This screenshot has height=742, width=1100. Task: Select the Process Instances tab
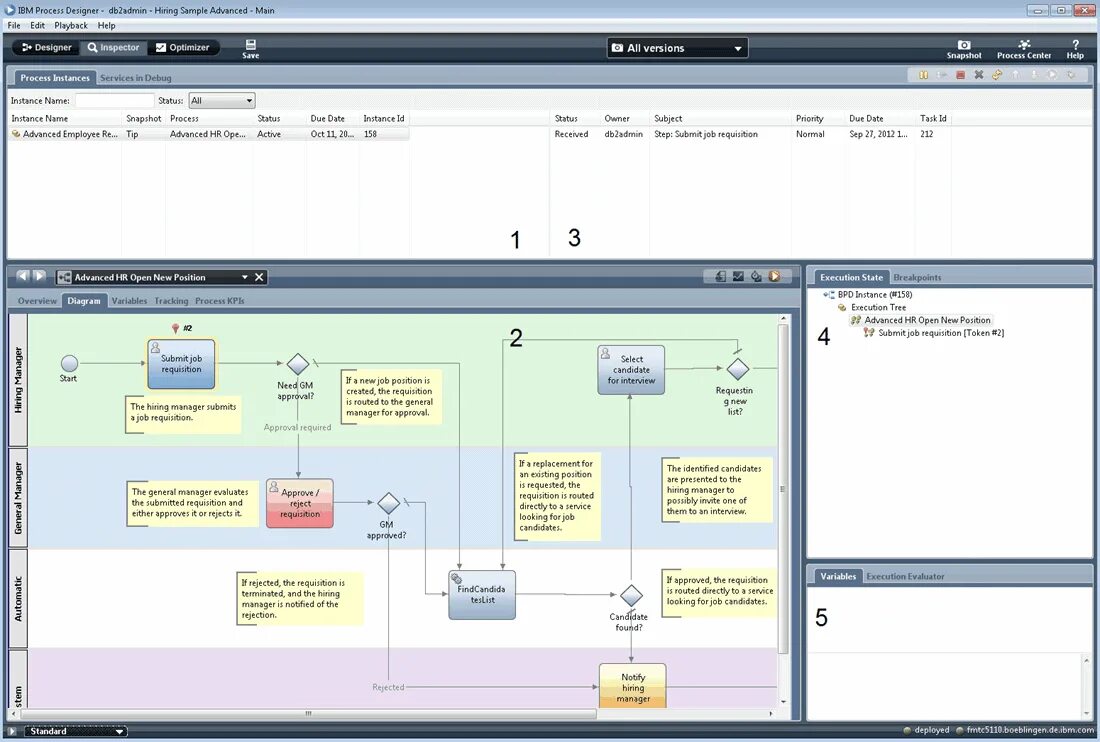tap(55, 78)
